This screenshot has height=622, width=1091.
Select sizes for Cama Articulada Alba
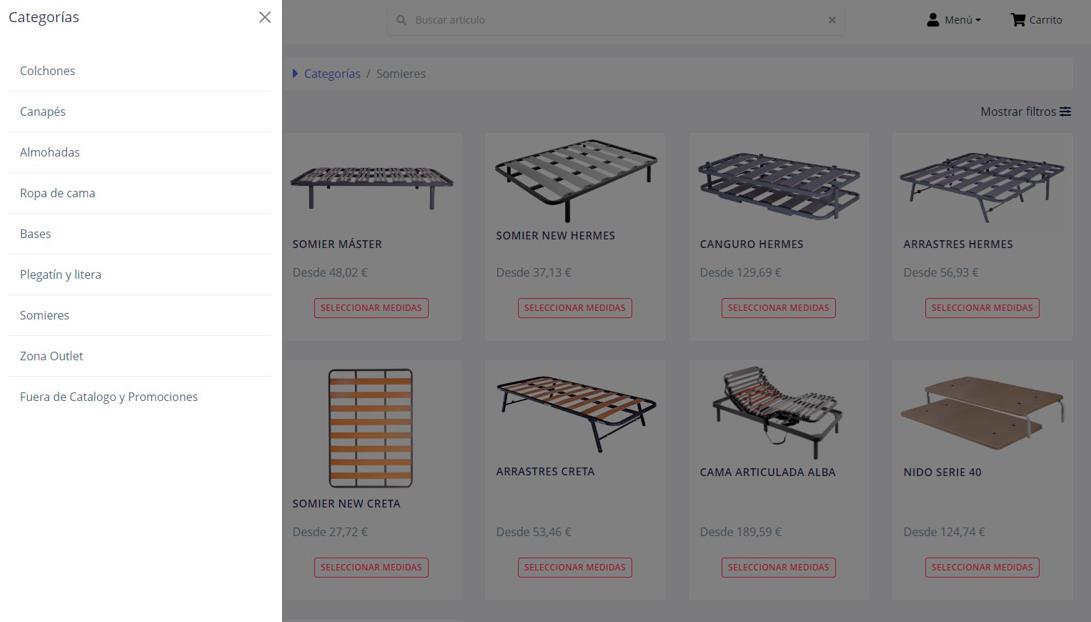(x=778, y=567)
